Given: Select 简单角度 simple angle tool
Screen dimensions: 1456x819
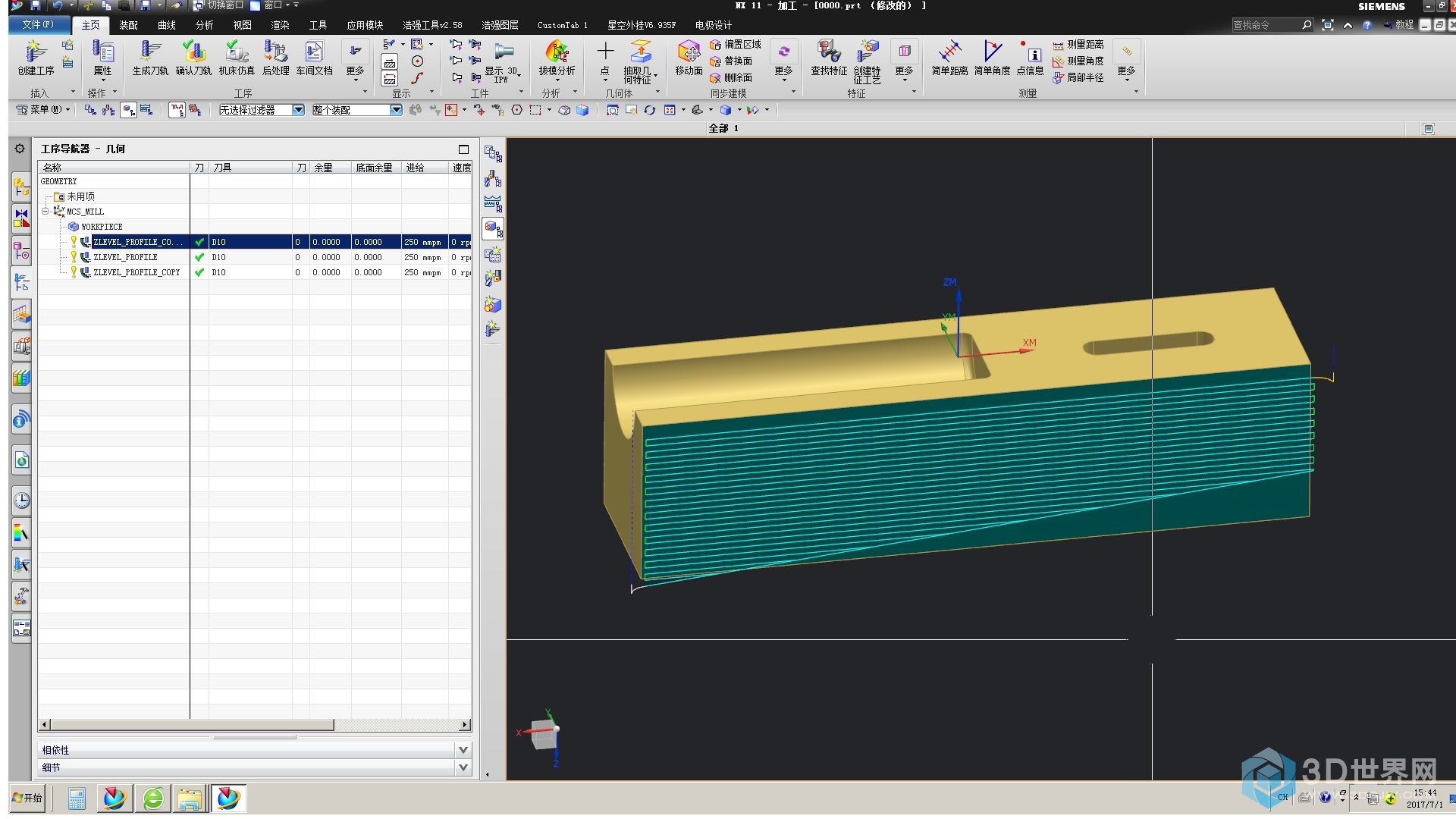Looking at the screenshot, I should (x=992, y=58).
